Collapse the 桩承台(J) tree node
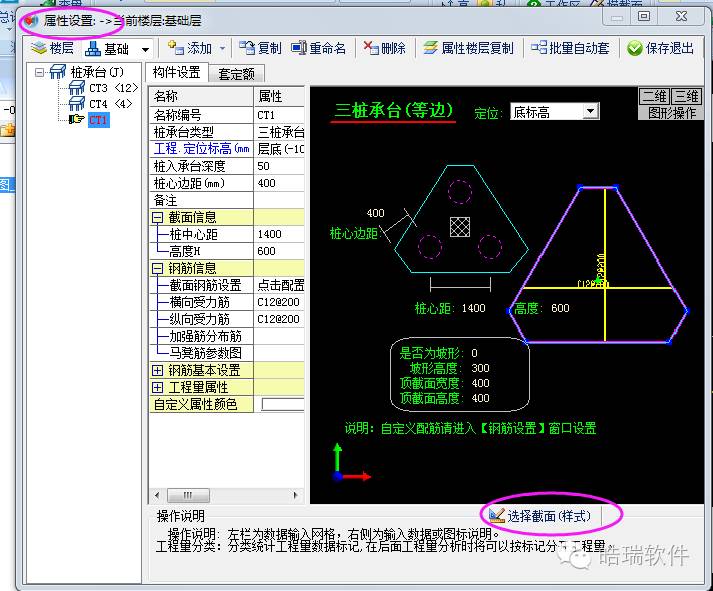 [x=40, y=72]
